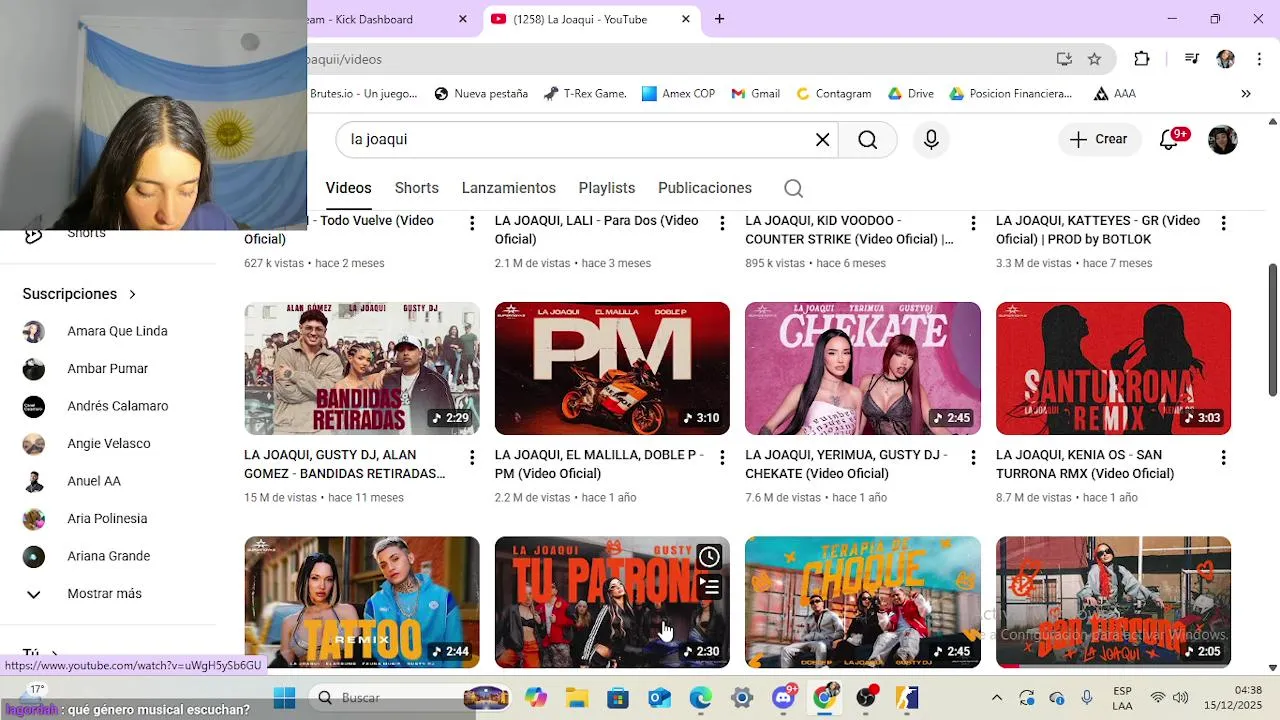Switch to the Publicaciones tab

705,188
